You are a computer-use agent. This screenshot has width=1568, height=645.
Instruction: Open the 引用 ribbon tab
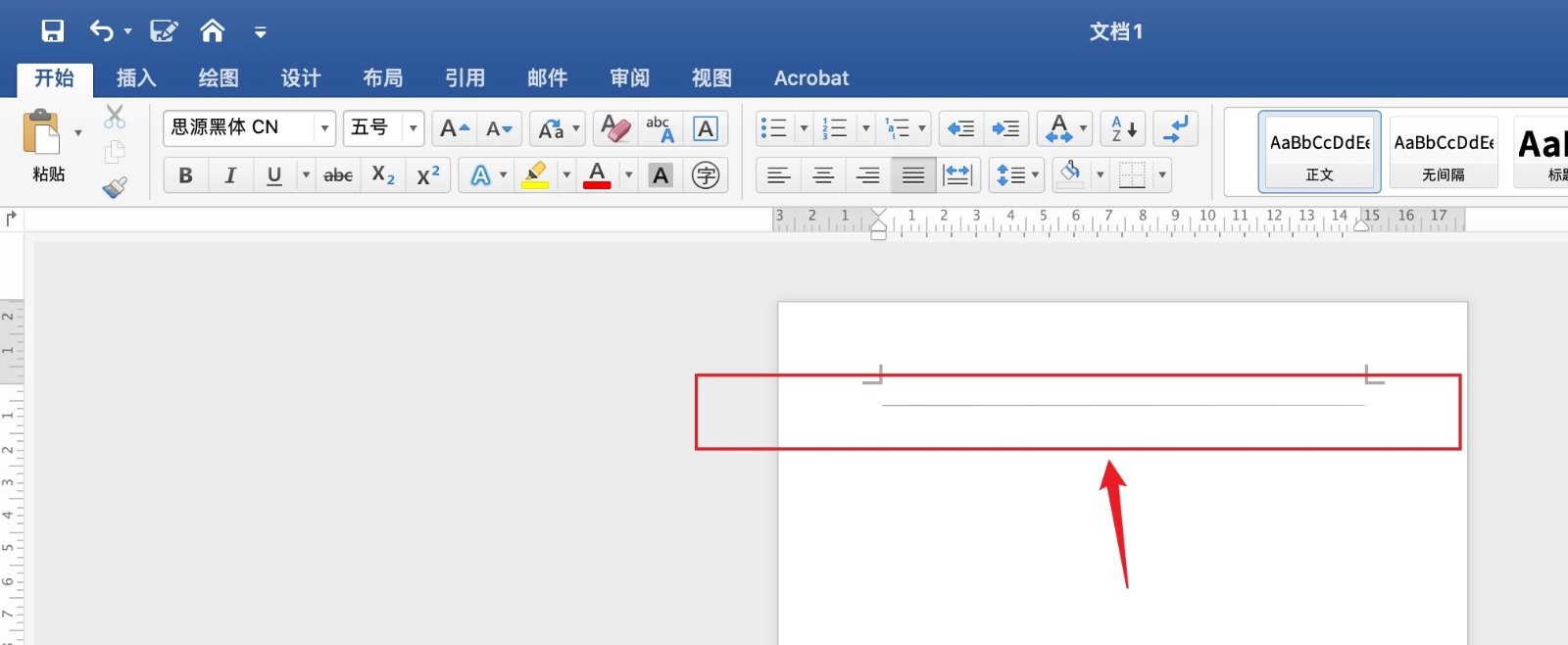pyautogui.click(x=465, y=78)
